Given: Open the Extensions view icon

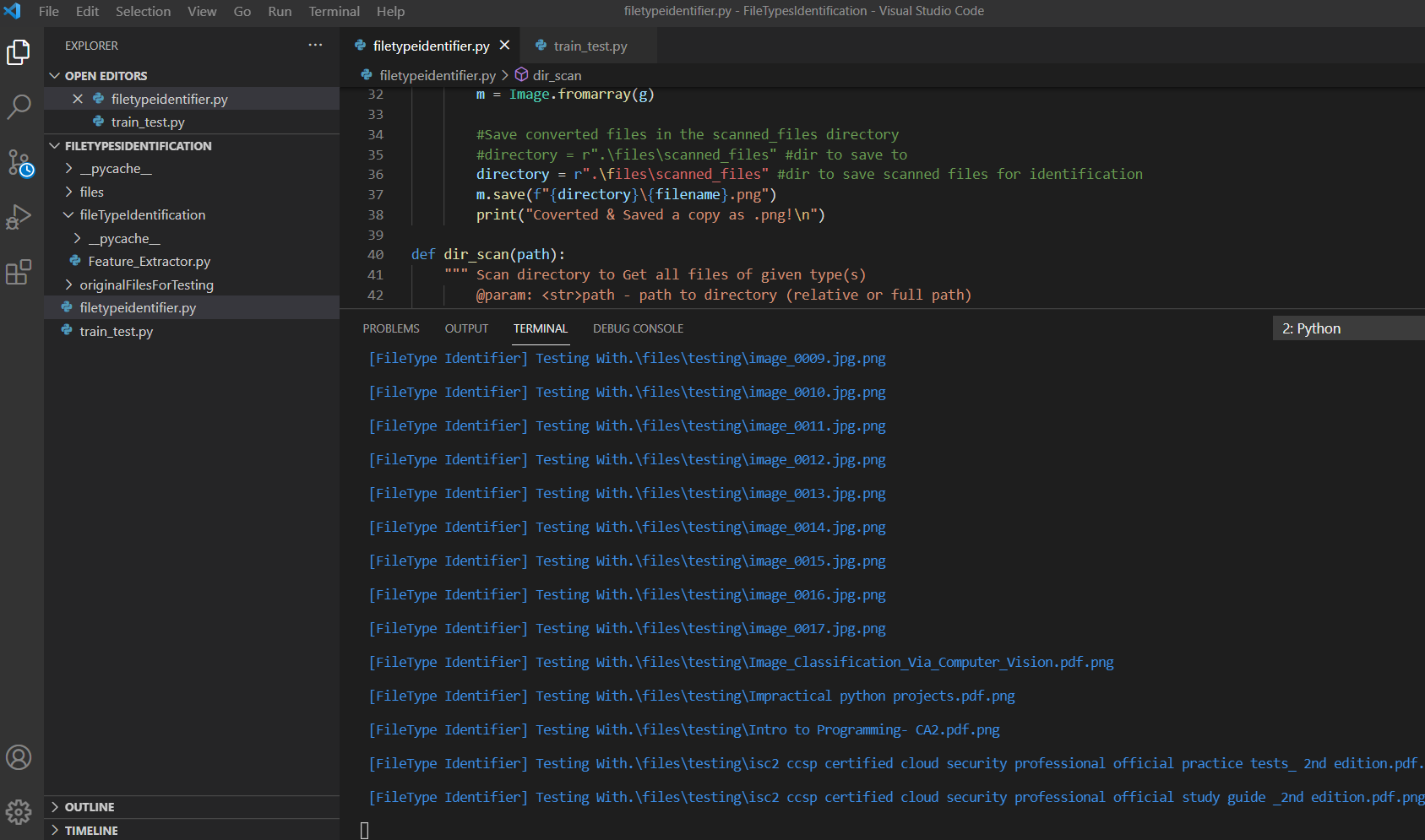Looking at the screenshot, I should coord(19,272).
